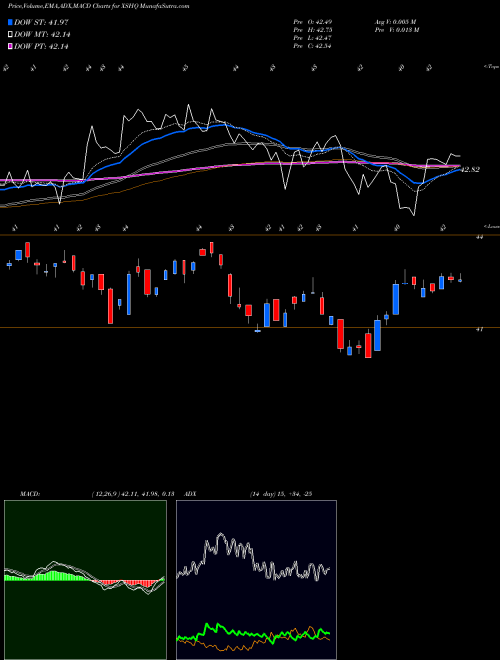Click the 'Pre L: 42.47' value
This screenshot has width=500, height=660.
pyautogui.click(x=313, y=38)
